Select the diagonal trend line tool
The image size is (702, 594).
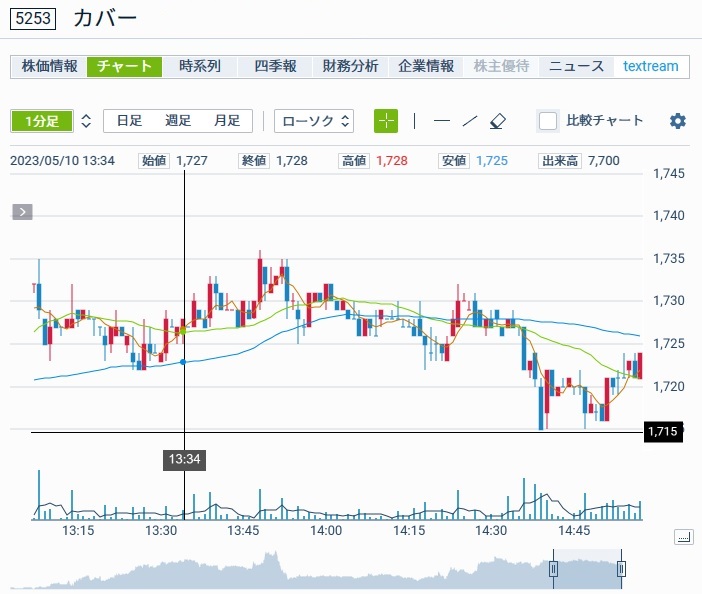point(470,121)
